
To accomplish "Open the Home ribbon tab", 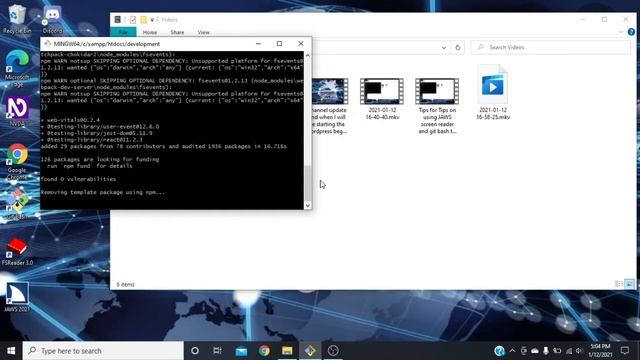I will (x=150, y=32).
